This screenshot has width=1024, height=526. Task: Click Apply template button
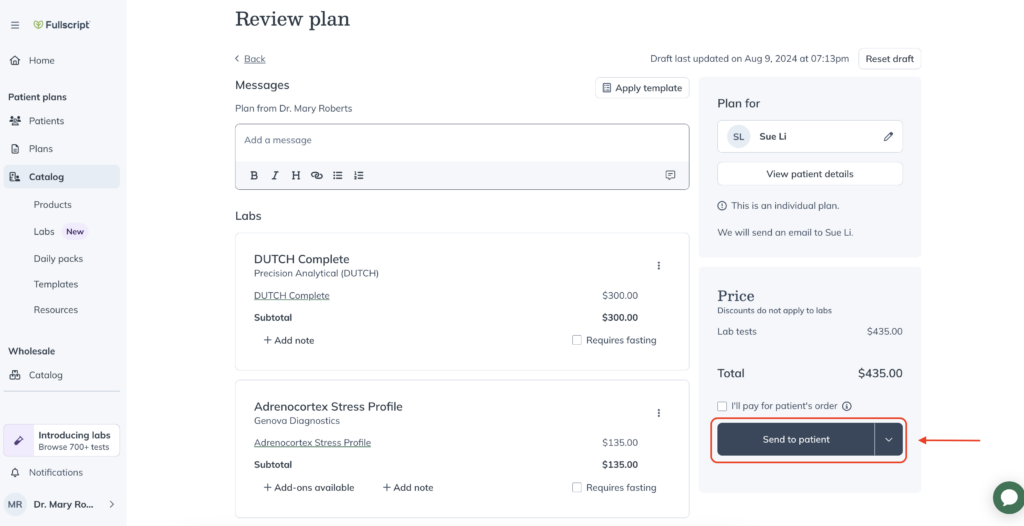(642, 88)
